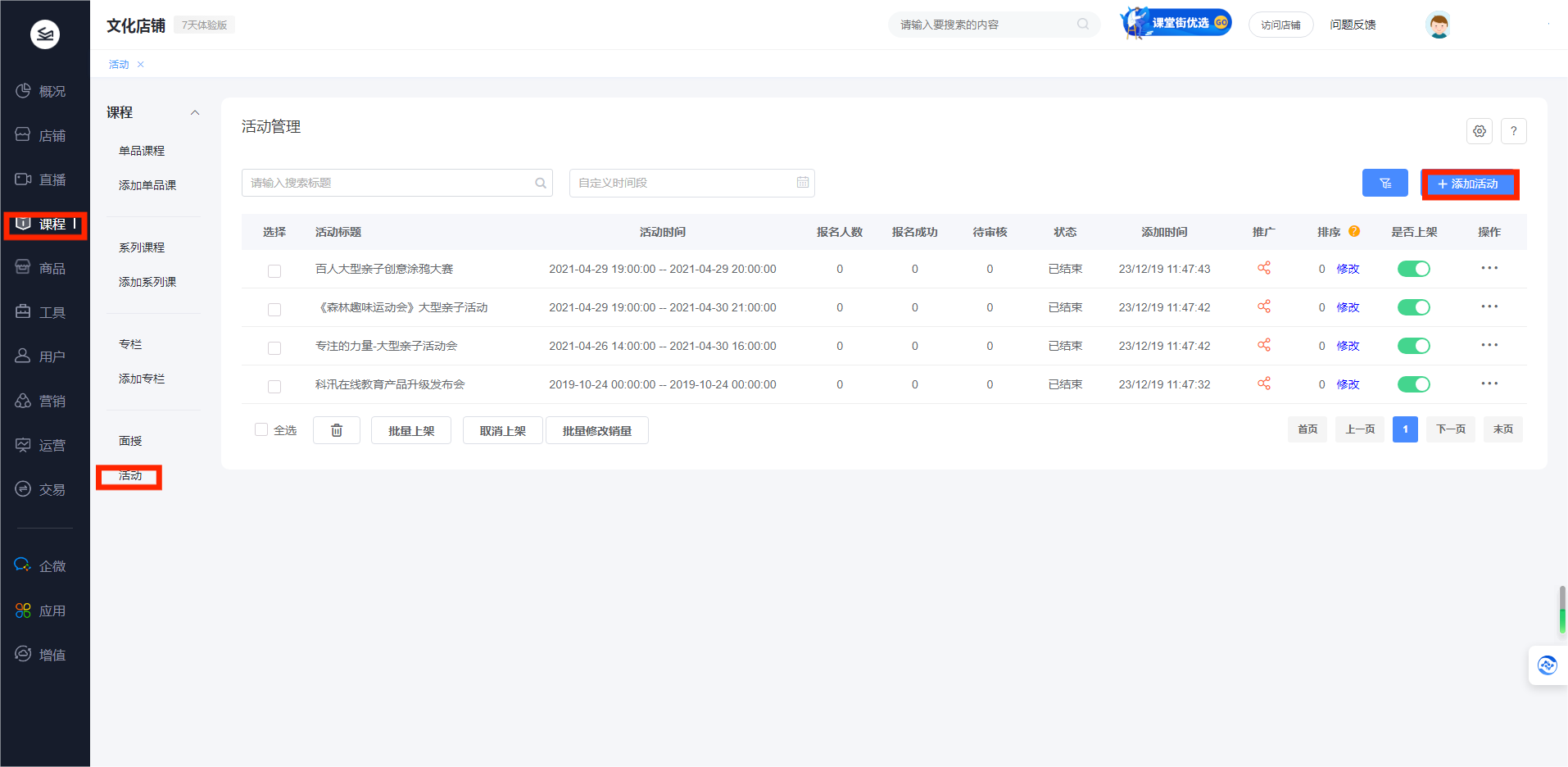Focus the 请输入搜索标题 search field
The width and height of the screenshot is (1568, 767).
tap(397, 183)
